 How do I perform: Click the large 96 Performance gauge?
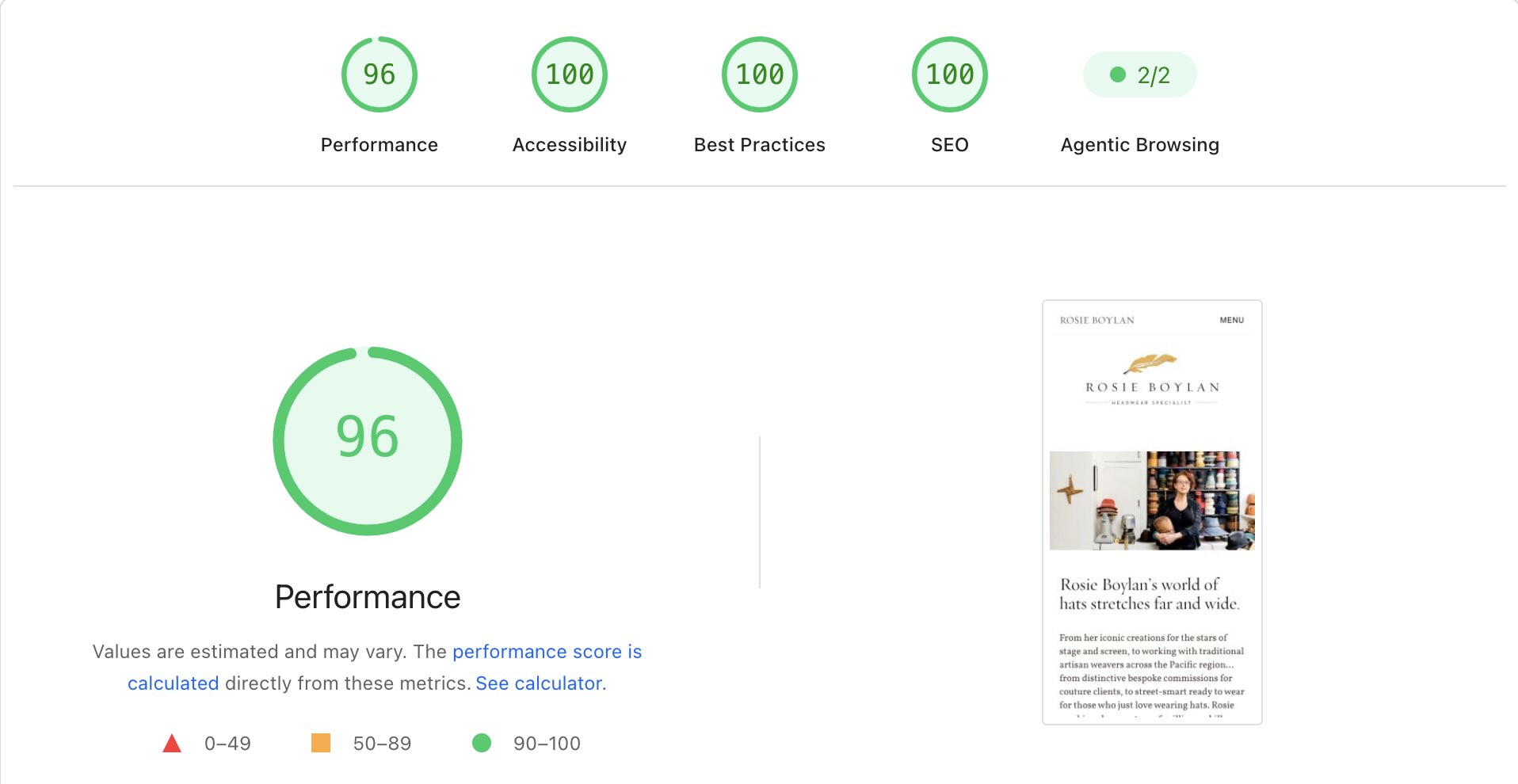tap(368, 441)
